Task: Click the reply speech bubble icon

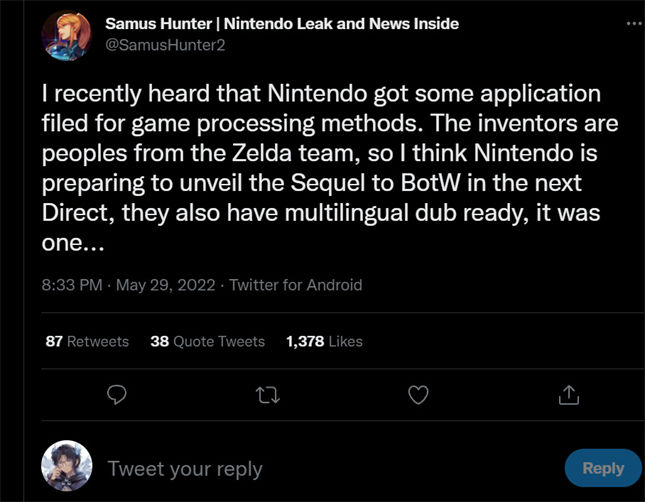Action: pyautogui.click(x=117, y=395)
